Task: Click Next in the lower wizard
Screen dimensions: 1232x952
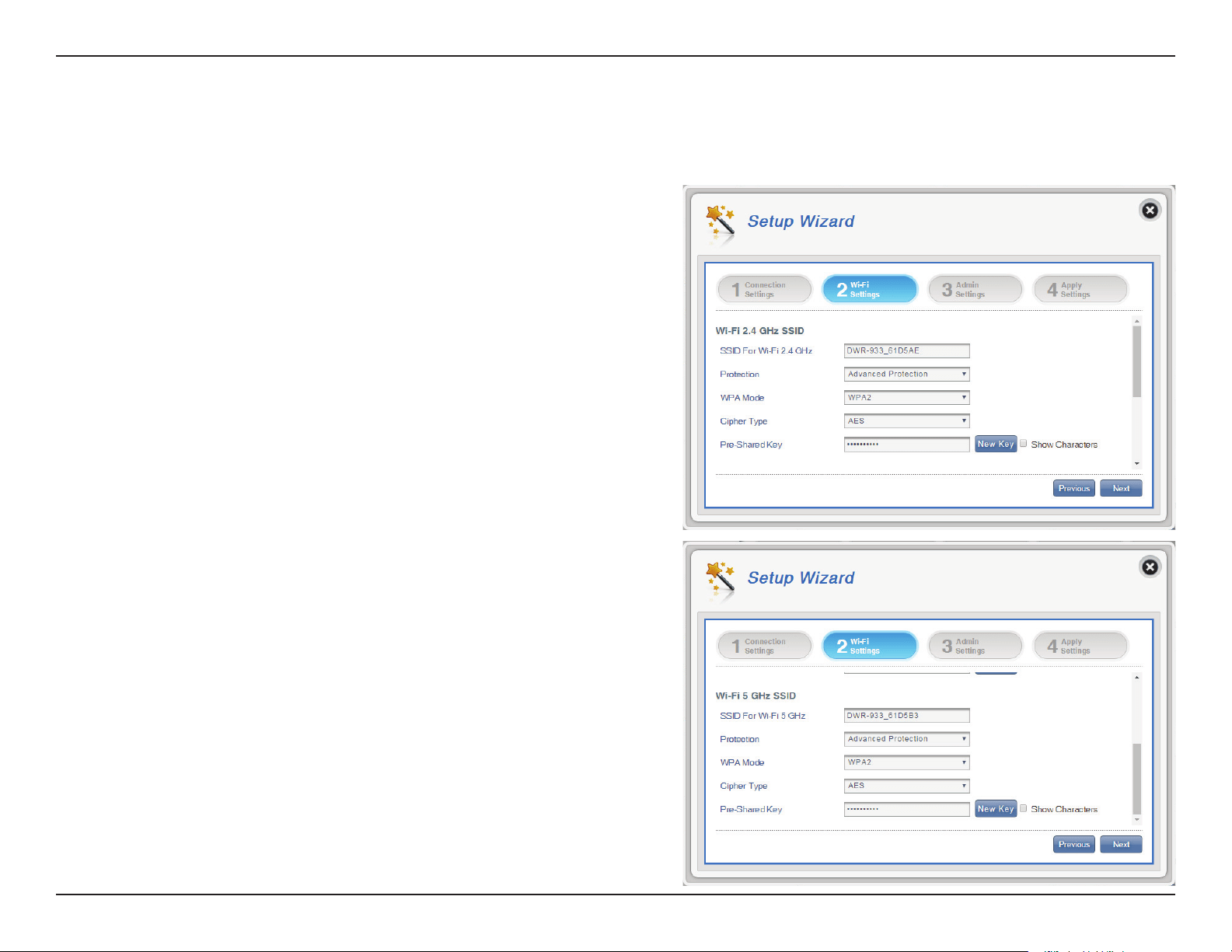Action: click(x=1121, y=845)
